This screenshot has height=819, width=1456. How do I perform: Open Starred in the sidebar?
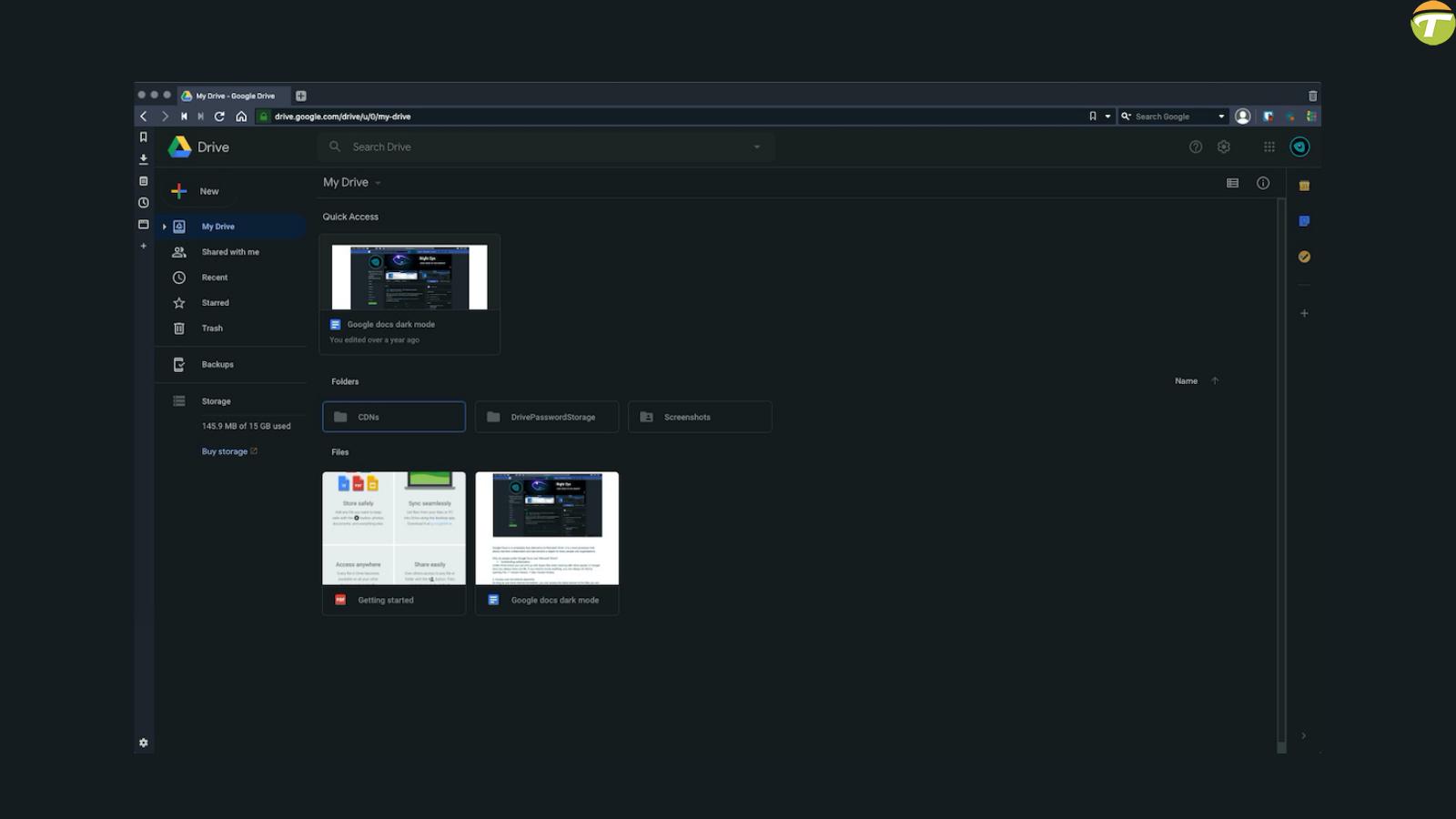click(x=232, y=303)
